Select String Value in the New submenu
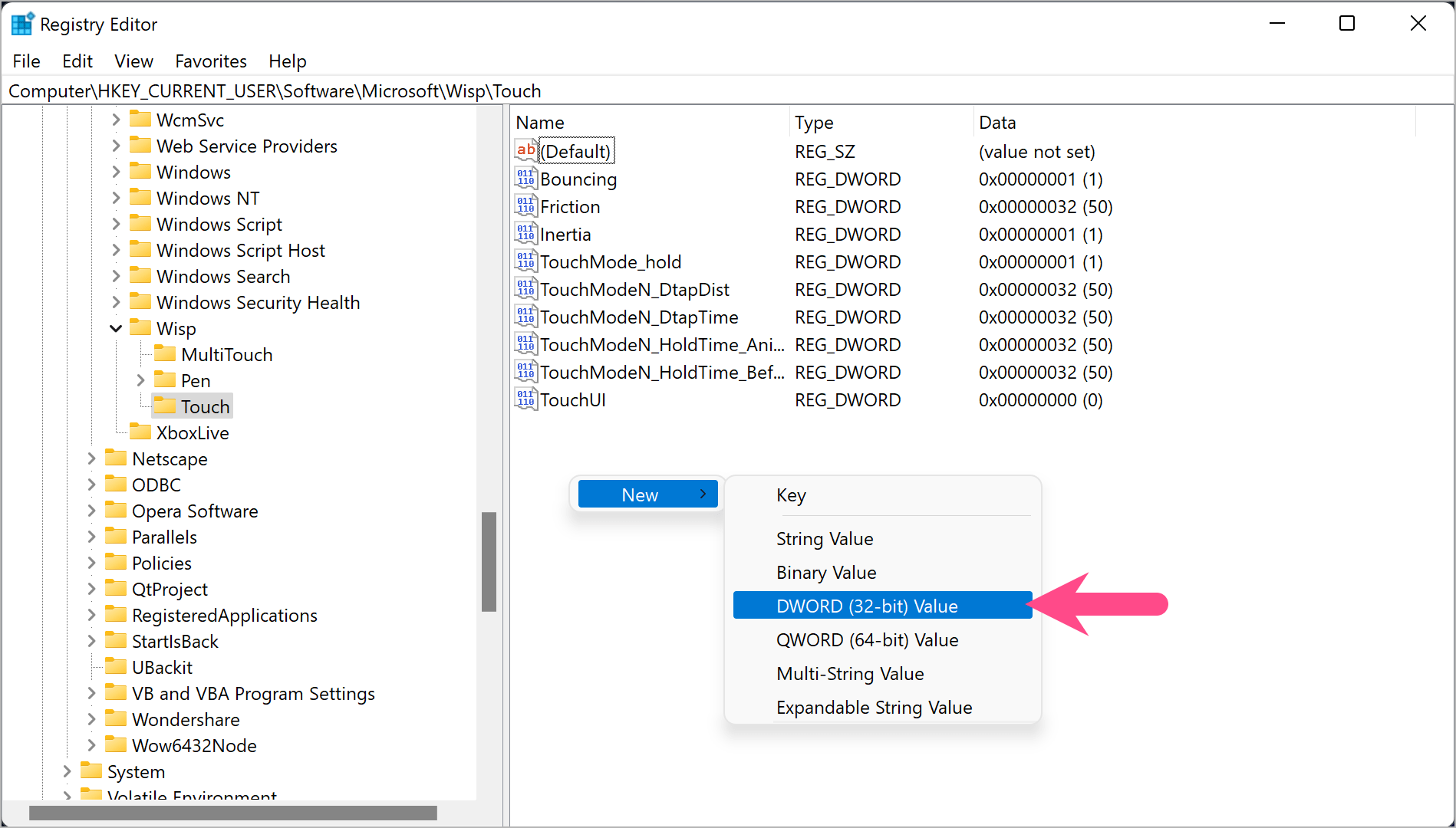The width and height of the screenshot is (1456, 828). (x=825, y=539)
